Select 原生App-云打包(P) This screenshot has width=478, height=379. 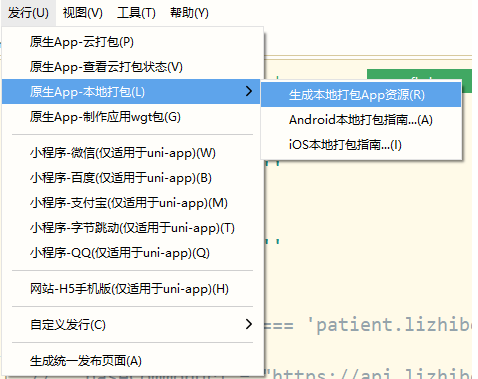[131, 42]
